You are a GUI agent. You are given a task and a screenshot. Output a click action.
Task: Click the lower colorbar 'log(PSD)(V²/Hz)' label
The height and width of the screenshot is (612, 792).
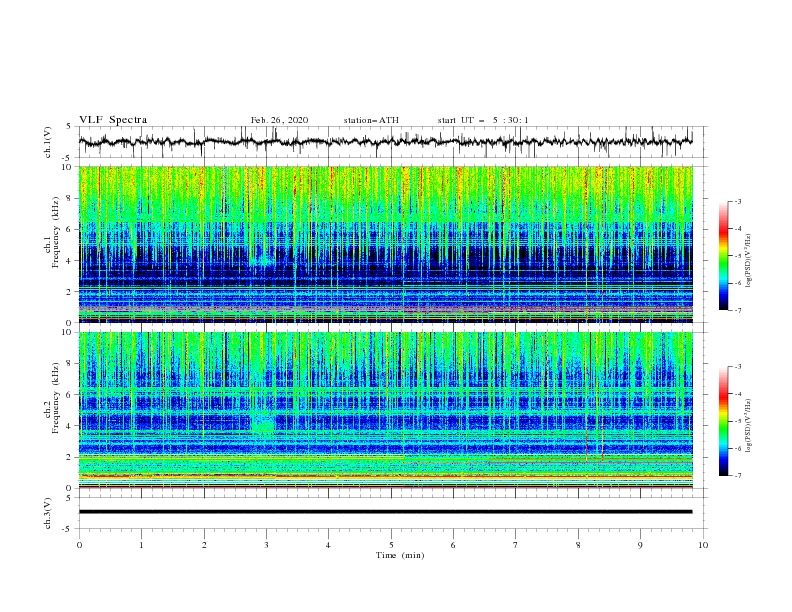pyautogui.click(x=749, y=425)
